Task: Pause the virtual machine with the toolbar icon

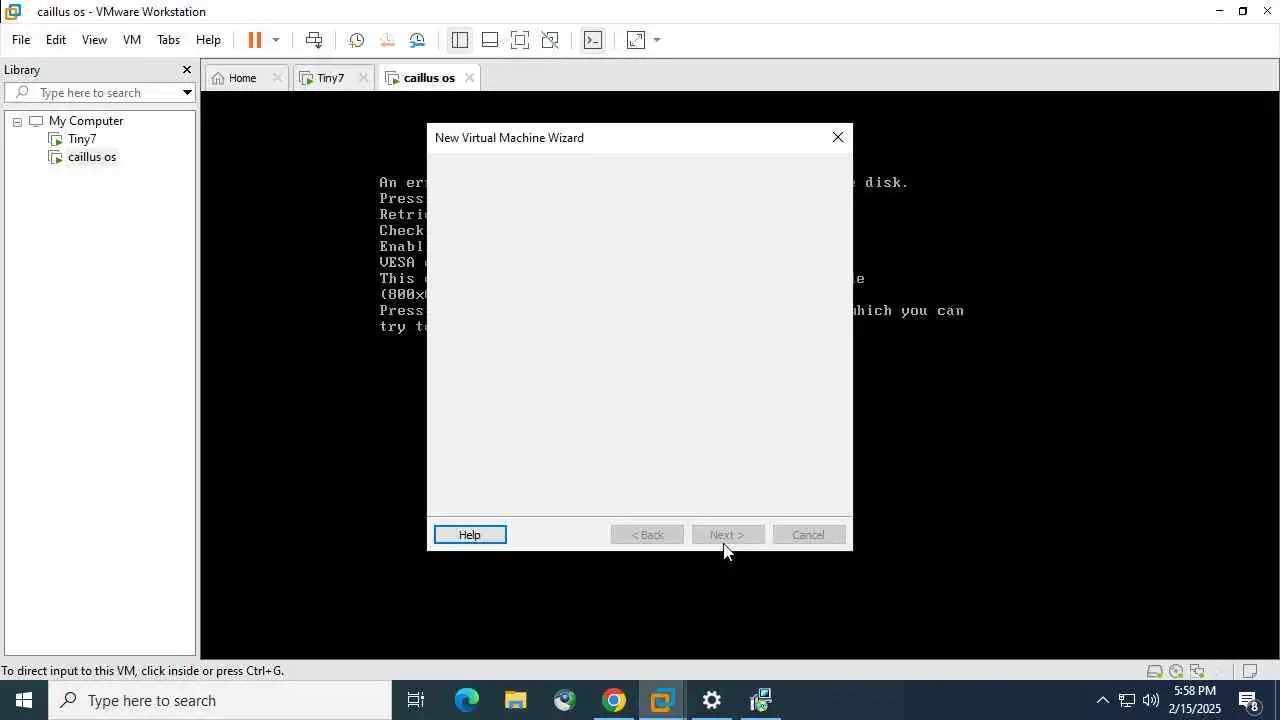Action: point(254,40)
